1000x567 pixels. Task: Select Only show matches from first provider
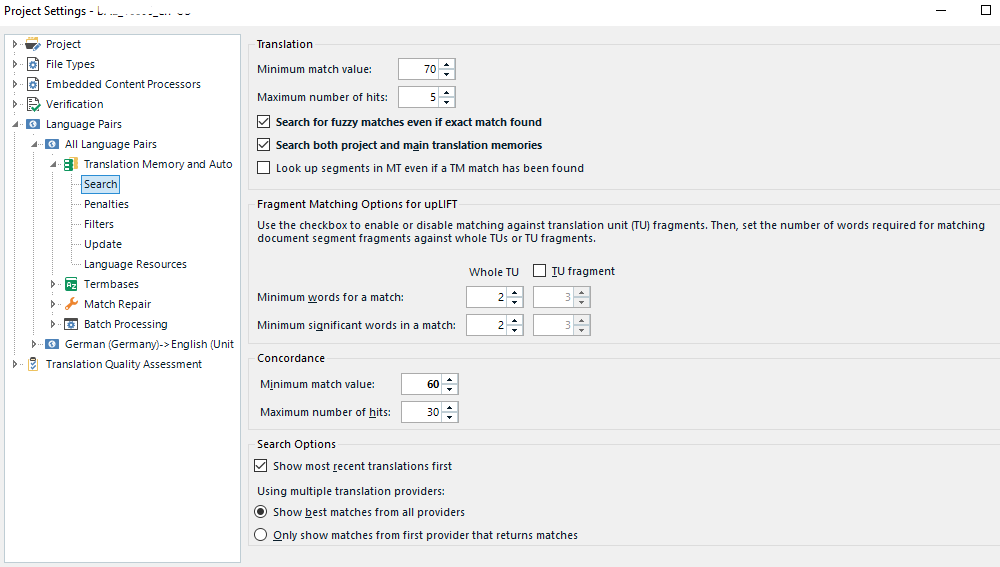coord(261,535)
